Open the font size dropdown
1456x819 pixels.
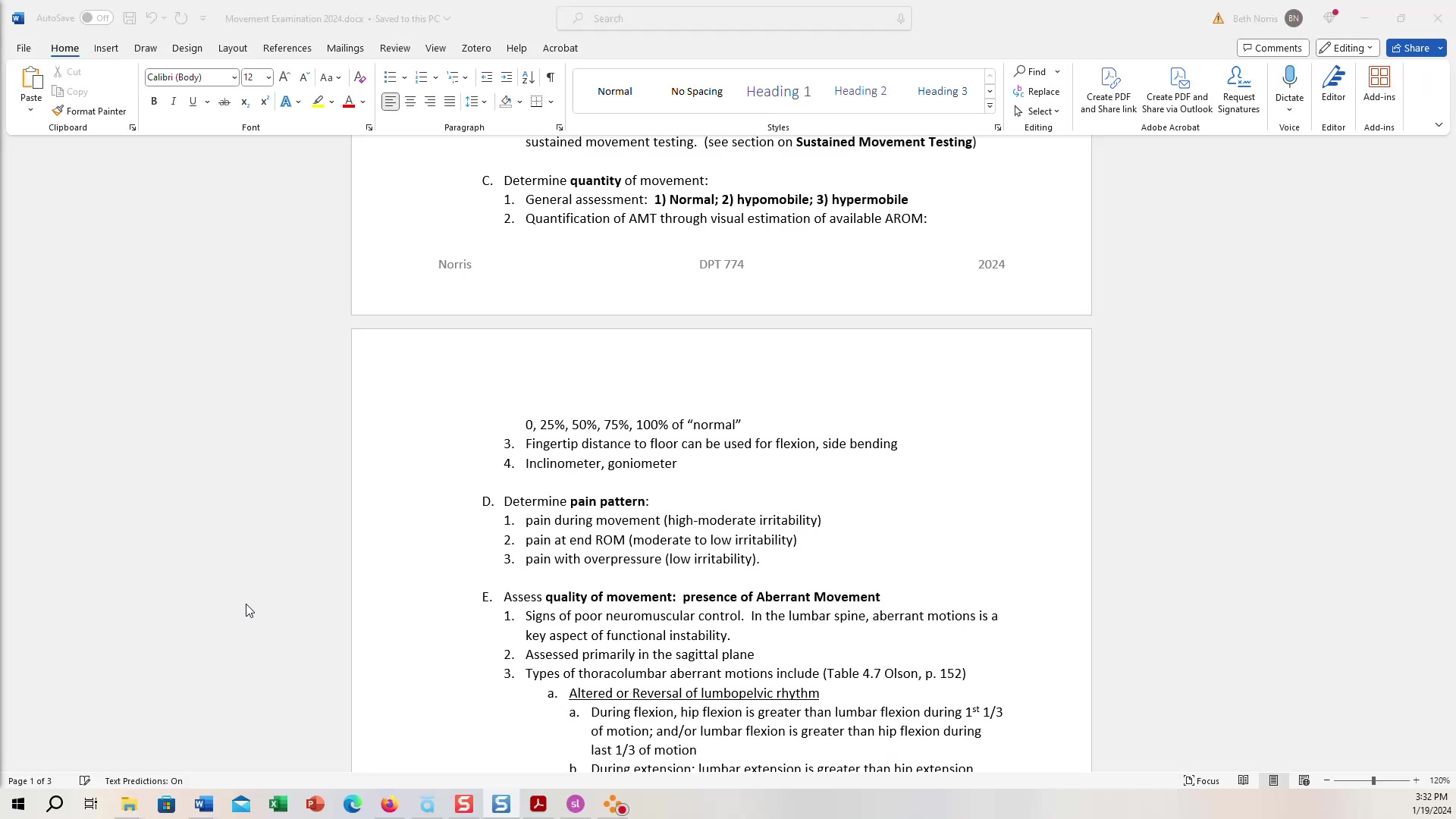(268, 77)
